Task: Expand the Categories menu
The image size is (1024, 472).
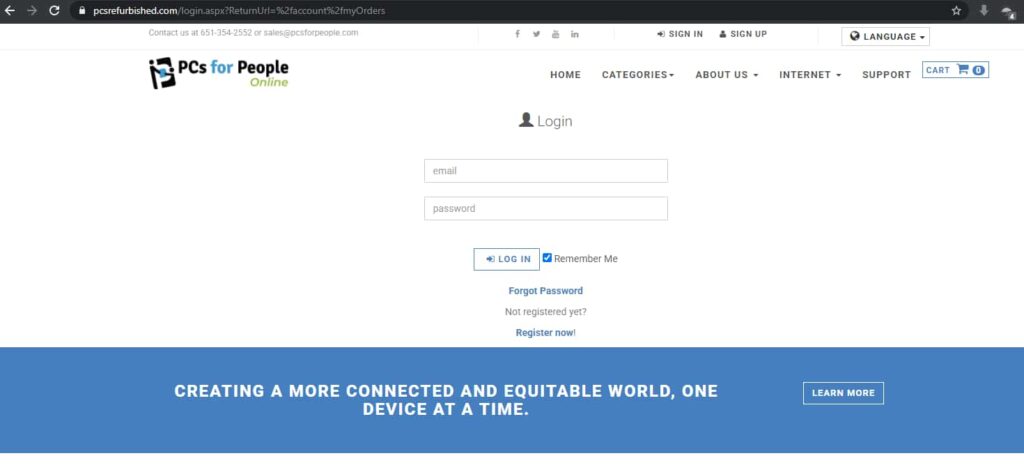Action: tap(638, 75)
